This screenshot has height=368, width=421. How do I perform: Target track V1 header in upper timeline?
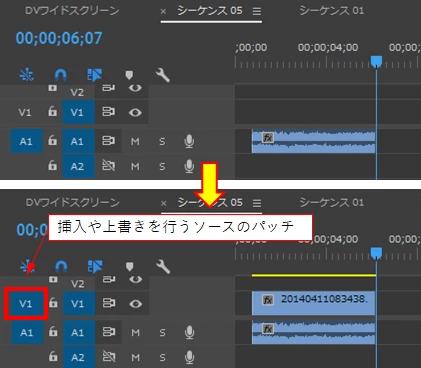pos(77,112)
